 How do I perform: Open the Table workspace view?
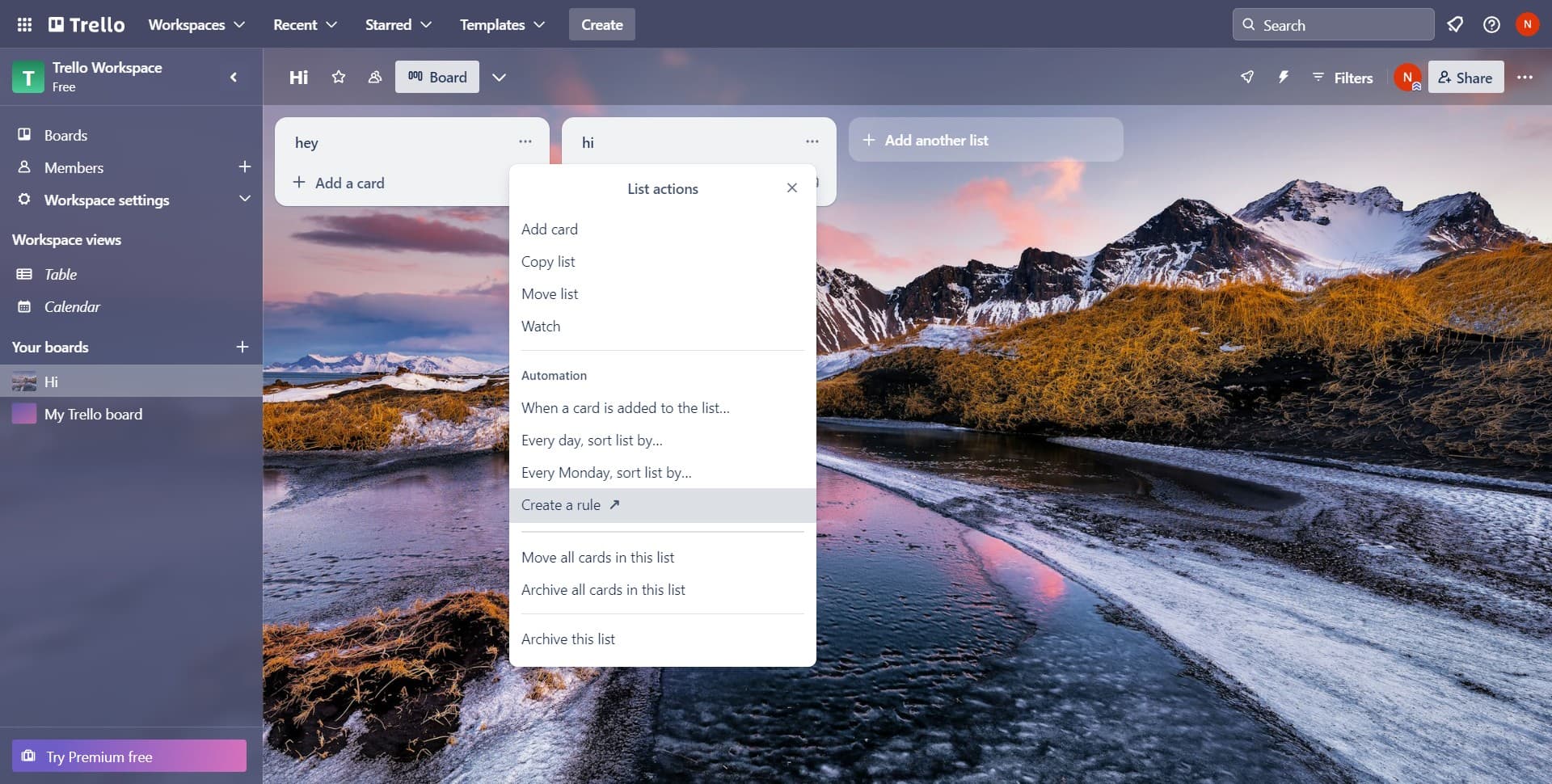point(26,273)
